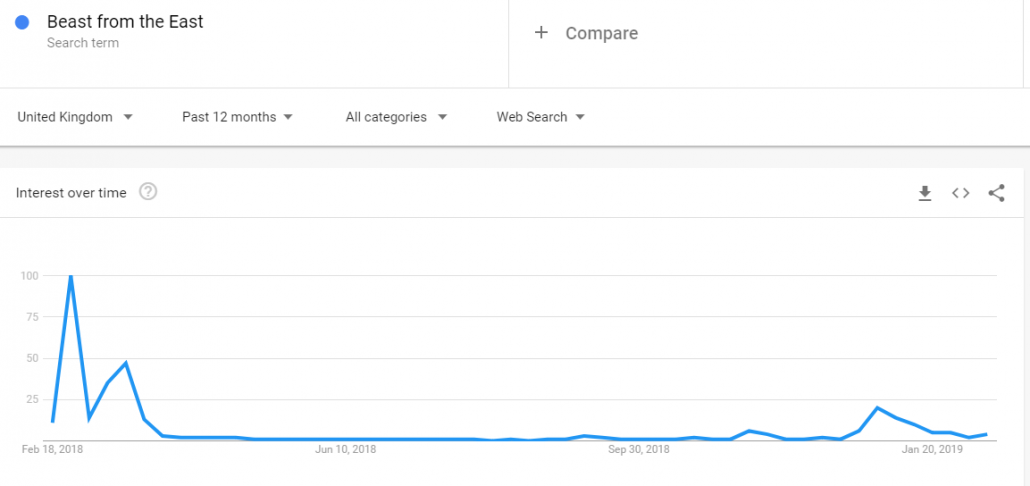Image resolution: width=1030 pixels, height=486 pixels.
Task: Select the peak point at 100 on chart
Action: [70, 276]
